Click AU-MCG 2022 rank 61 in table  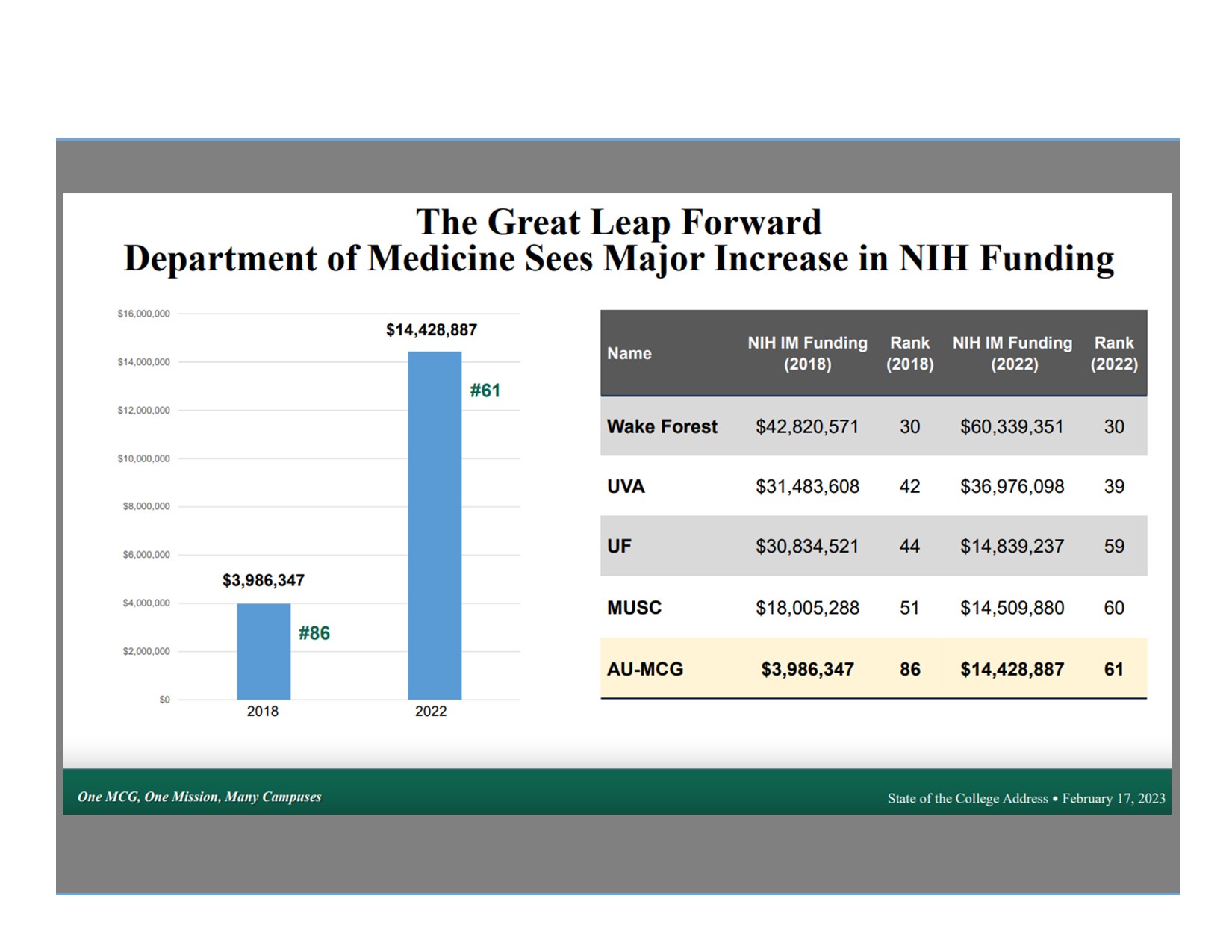point(1114,669)
